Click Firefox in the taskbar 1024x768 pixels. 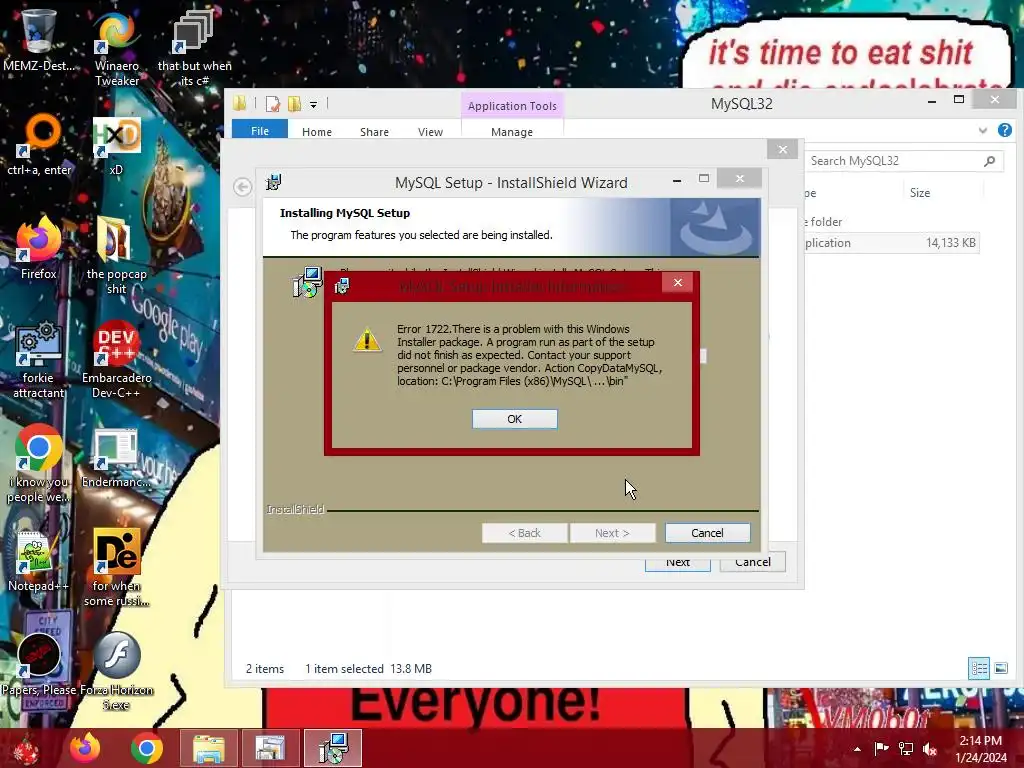click(85, 748)
